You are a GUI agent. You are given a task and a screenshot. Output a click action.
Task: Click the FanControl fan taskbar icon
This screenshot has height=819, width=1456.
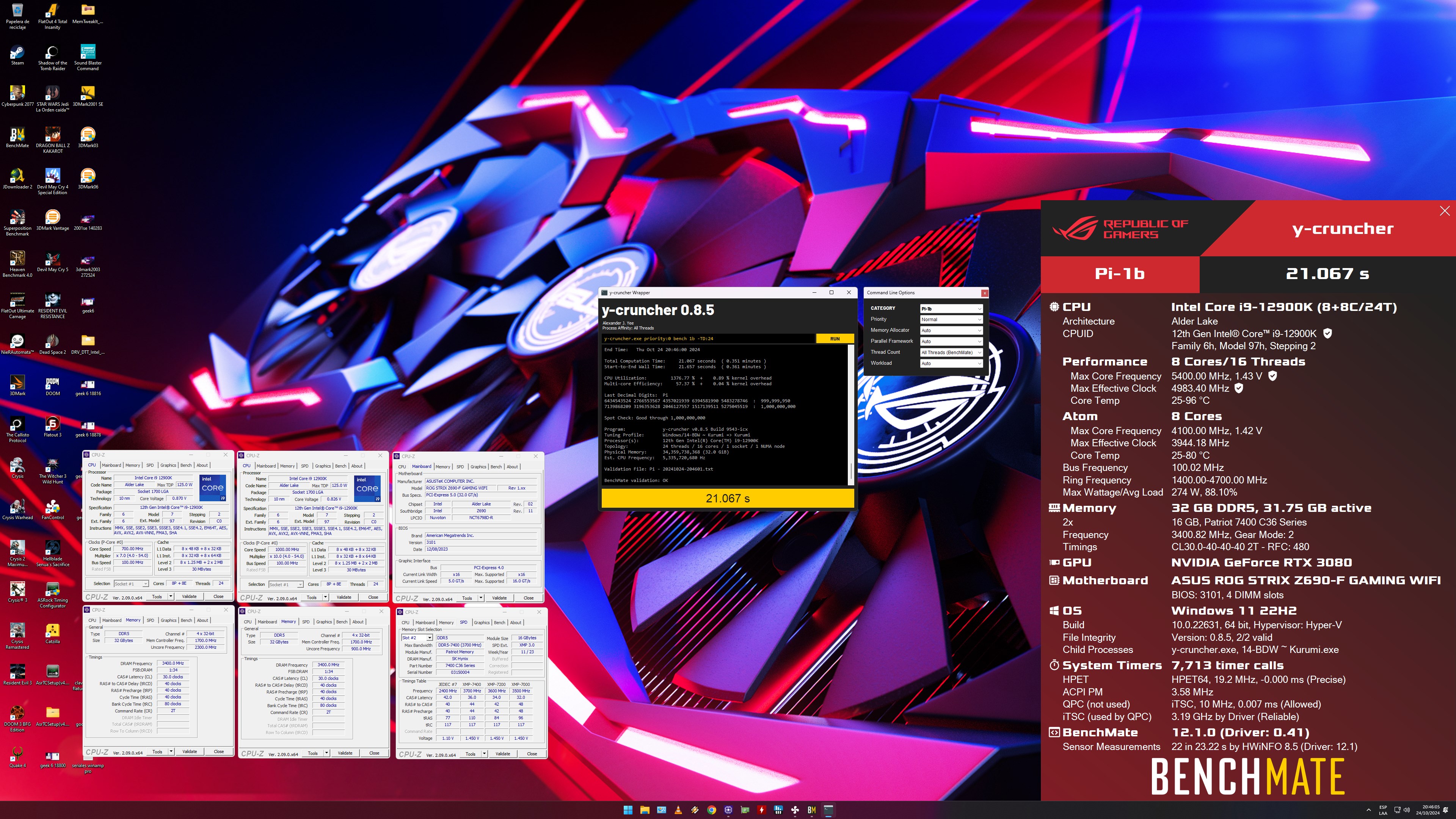pyautogui.click(x=795, y=810)
